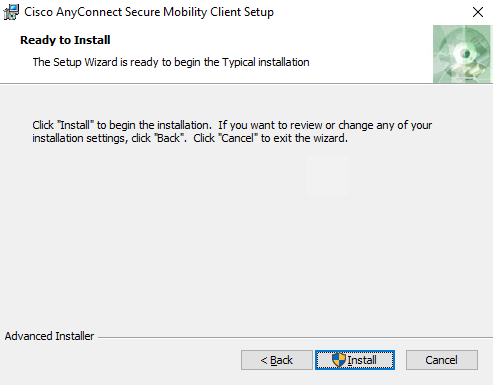This screenshot has width=493, height=385.
Task: Click the Setup word in the window title
Action: coord(259,12)
